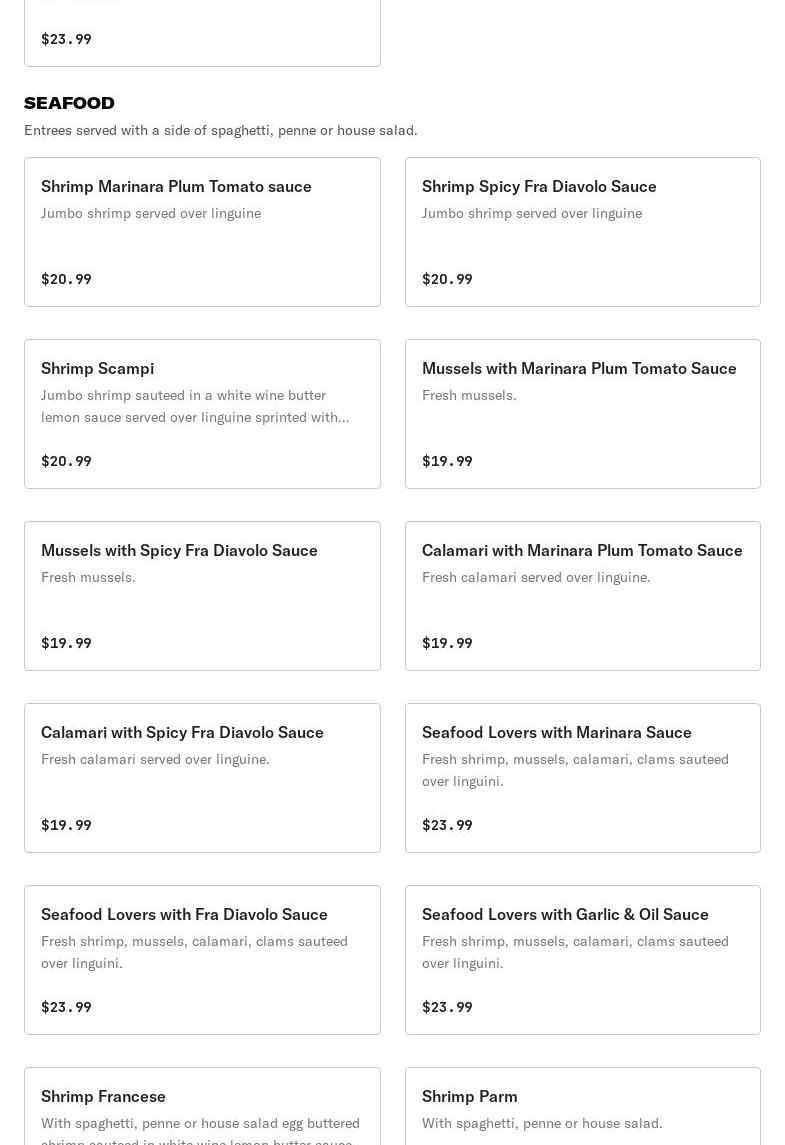
Task: Click the Shrimp Scampi truncated description text
Action: [195, 406]
